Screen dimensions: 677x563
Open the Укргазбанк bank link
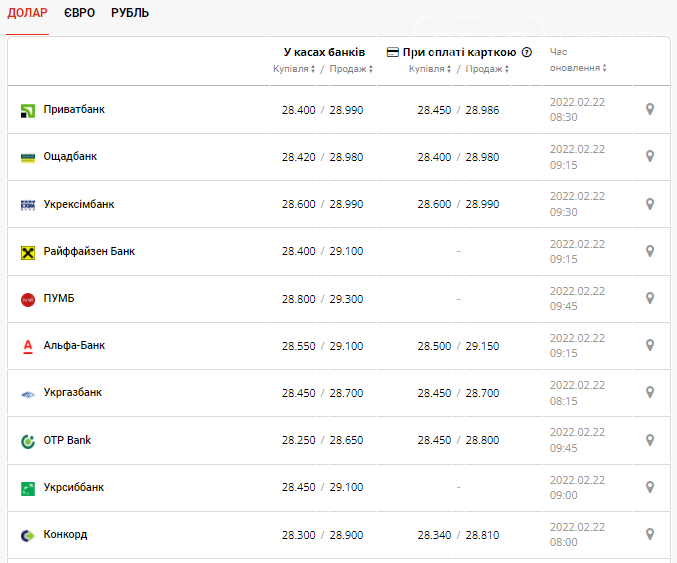73,392
